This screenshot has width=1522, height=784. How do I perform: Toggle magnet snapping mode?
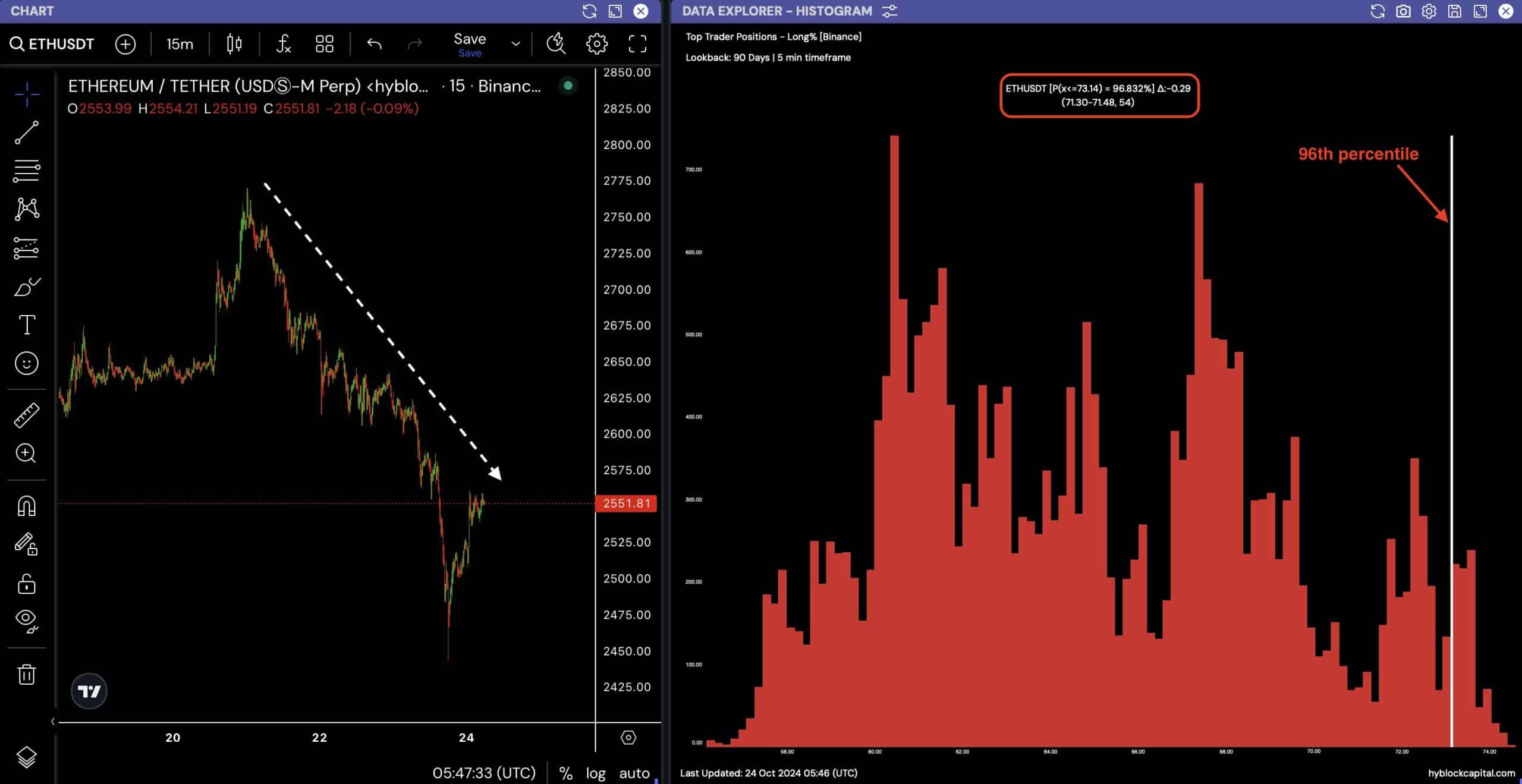pyautogui.click(x=26, y=506)
